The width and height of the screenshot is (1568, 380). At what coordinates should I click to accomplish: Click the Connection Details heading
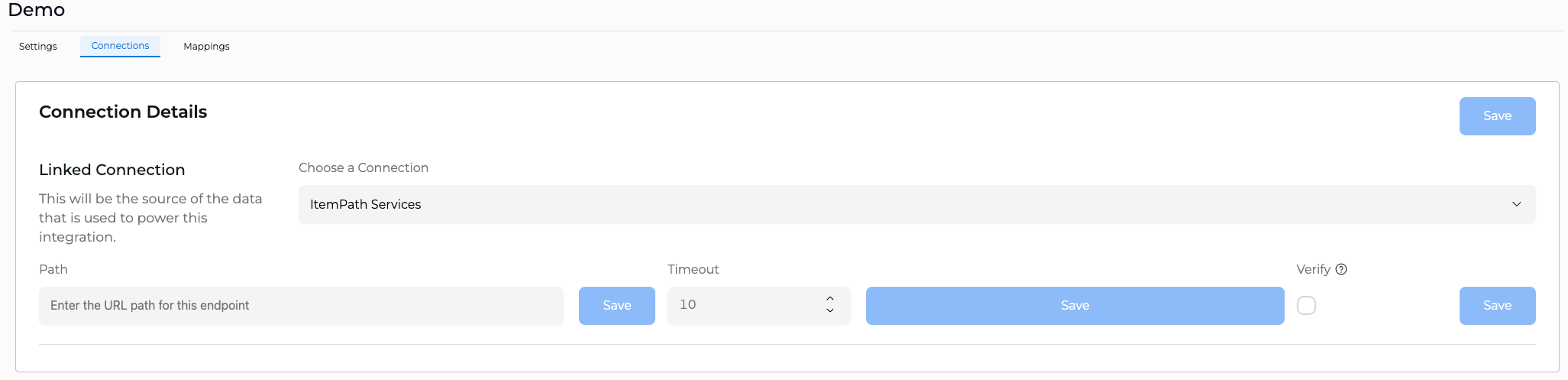point(123,112)
